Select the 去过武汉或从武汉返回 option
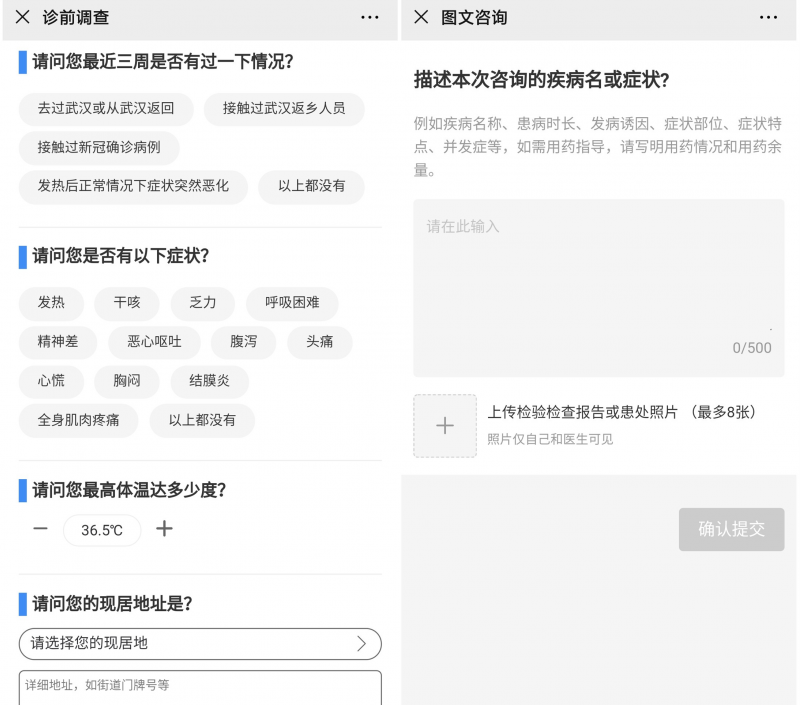 pos(106,108)
